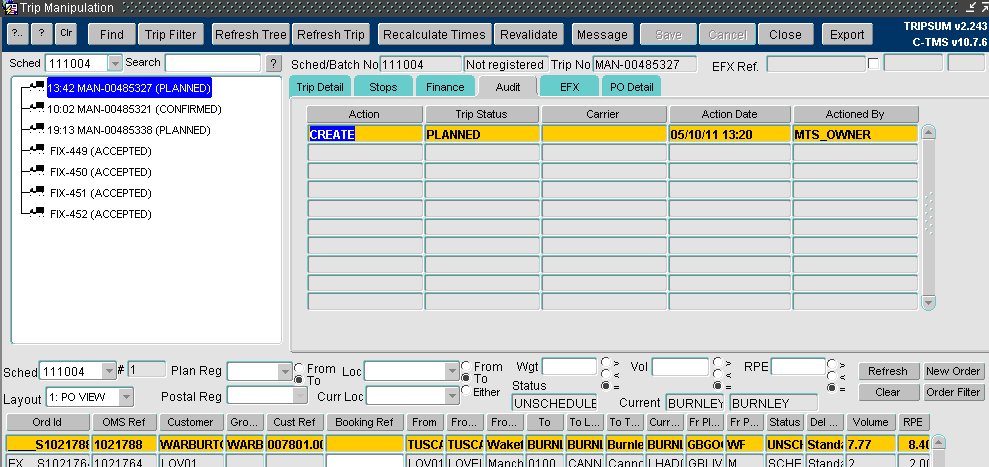
Task: Click the New Order button
Action: pyautogui.click(x=953, y=371)
